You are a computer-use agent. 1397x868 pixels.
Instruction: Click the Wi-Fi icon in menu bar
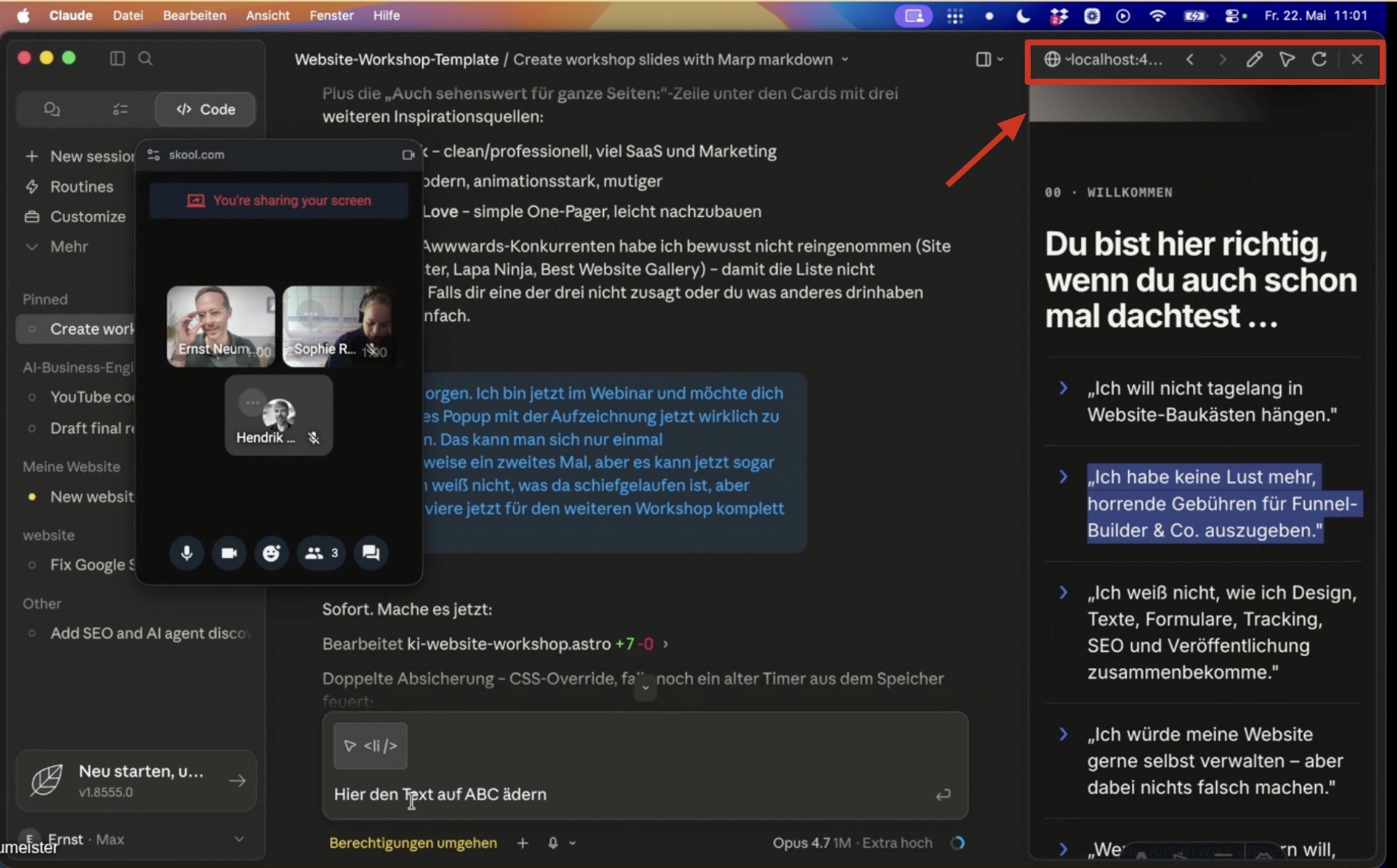tap(1157, 15)
